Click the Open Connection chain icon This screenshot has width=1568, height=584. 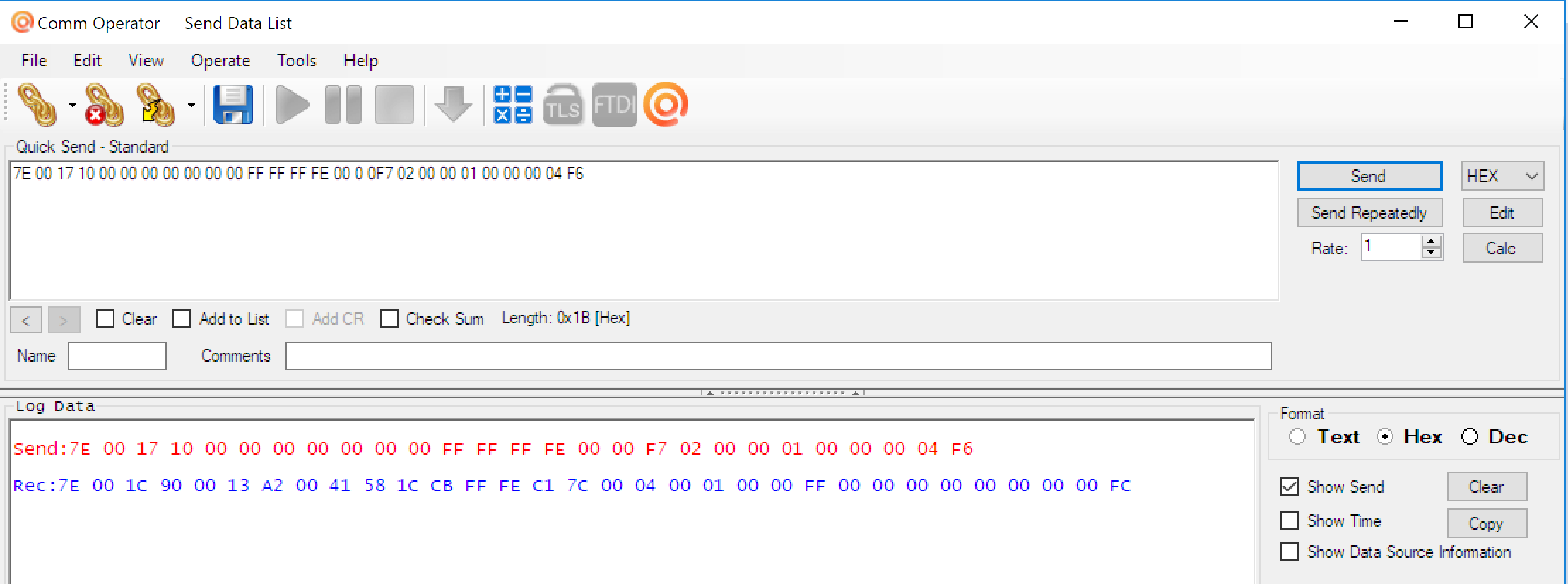tap(37, 105)
